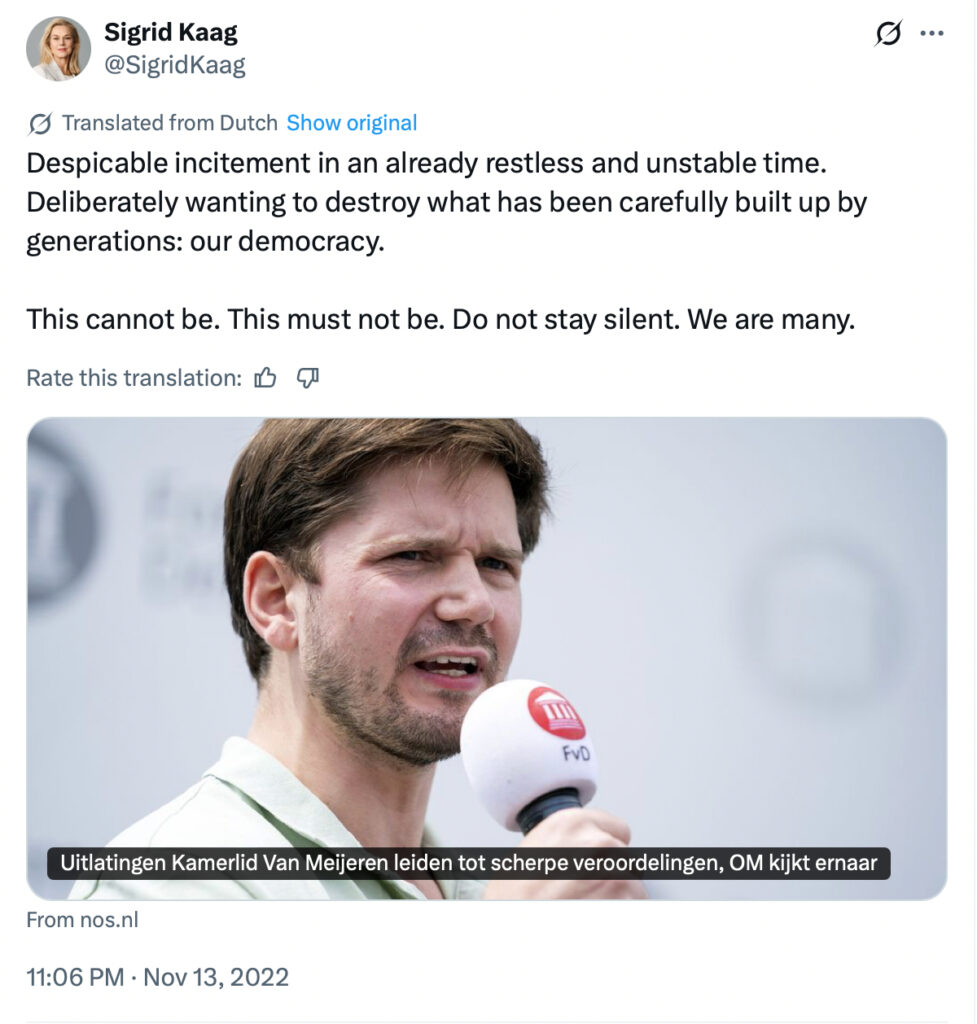The height and width of the screenshot is (1024, 977).
Task: Click the FvD logo on the microphone
Action: (x=555, y=714)
